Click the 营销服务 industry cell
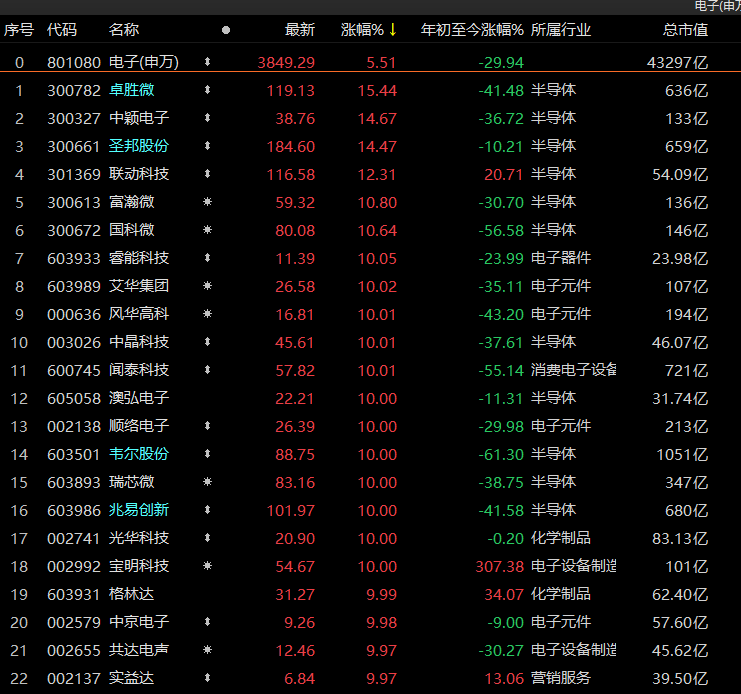741x694 pixels. point(560,678)
